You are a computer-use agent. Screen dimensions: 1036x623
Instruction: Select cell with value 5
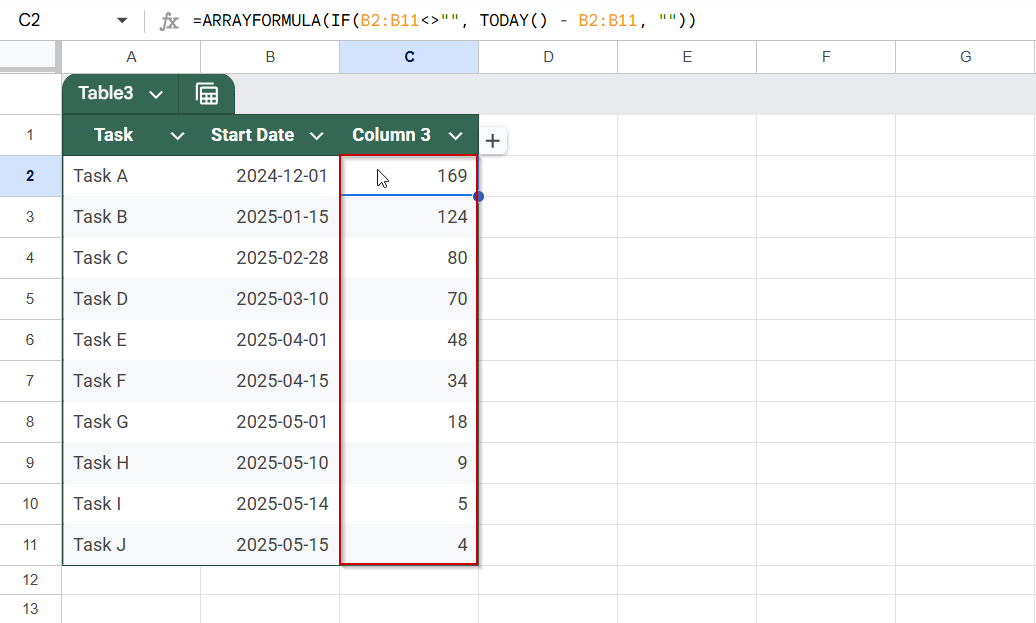pos(409,503)
